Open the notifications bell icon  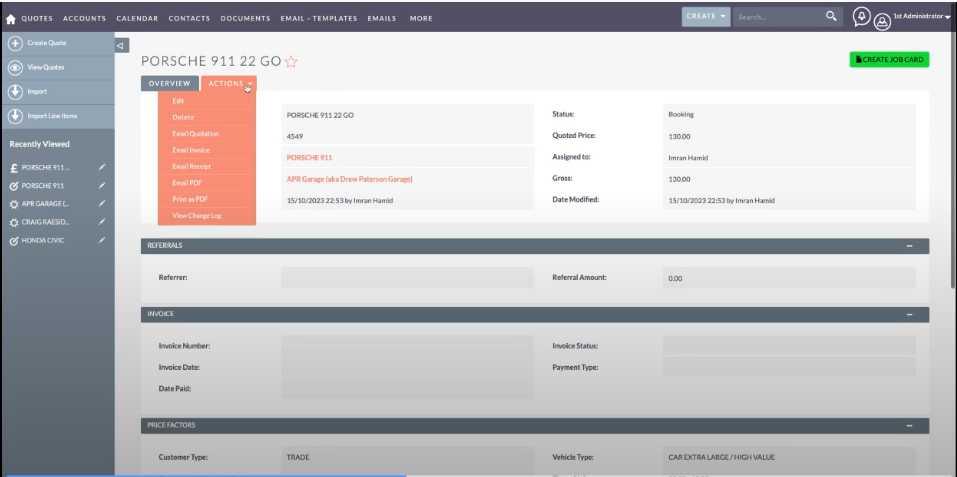point(861,18)
